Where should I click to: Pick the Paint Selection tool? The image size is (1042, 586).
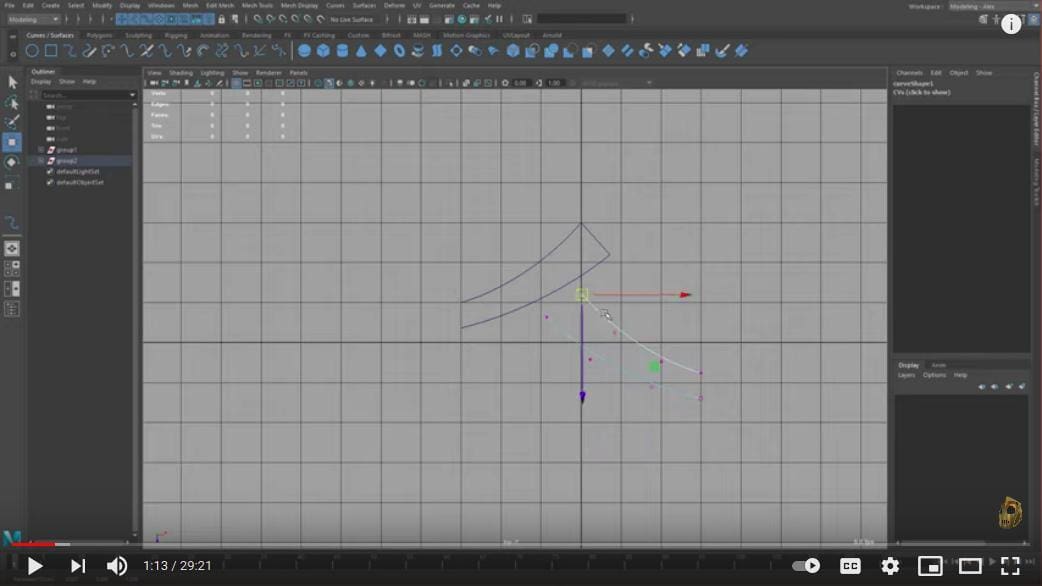[x=12, y=122]
